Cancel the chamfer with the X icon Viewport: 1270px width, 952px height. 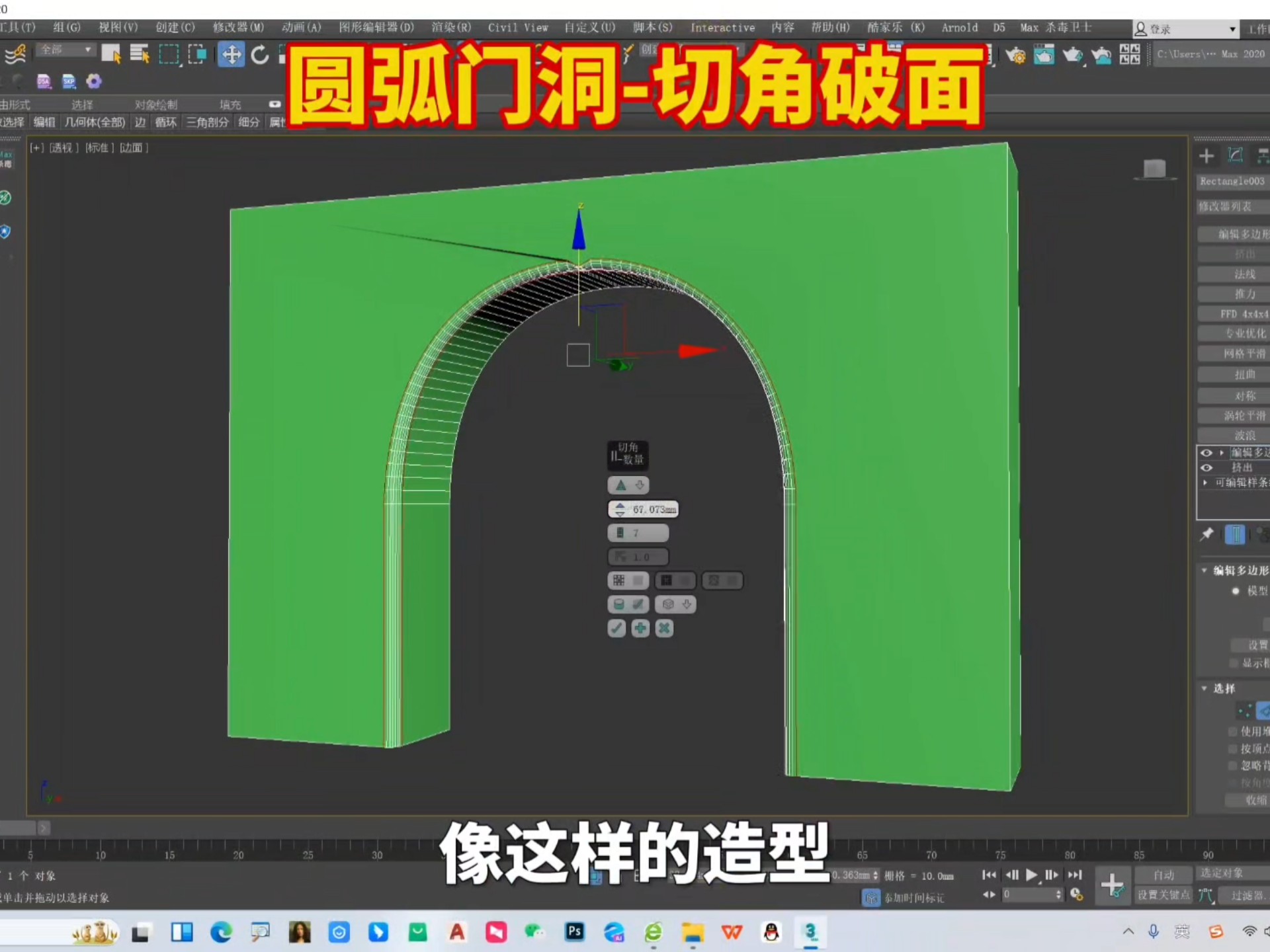(663, 628)
